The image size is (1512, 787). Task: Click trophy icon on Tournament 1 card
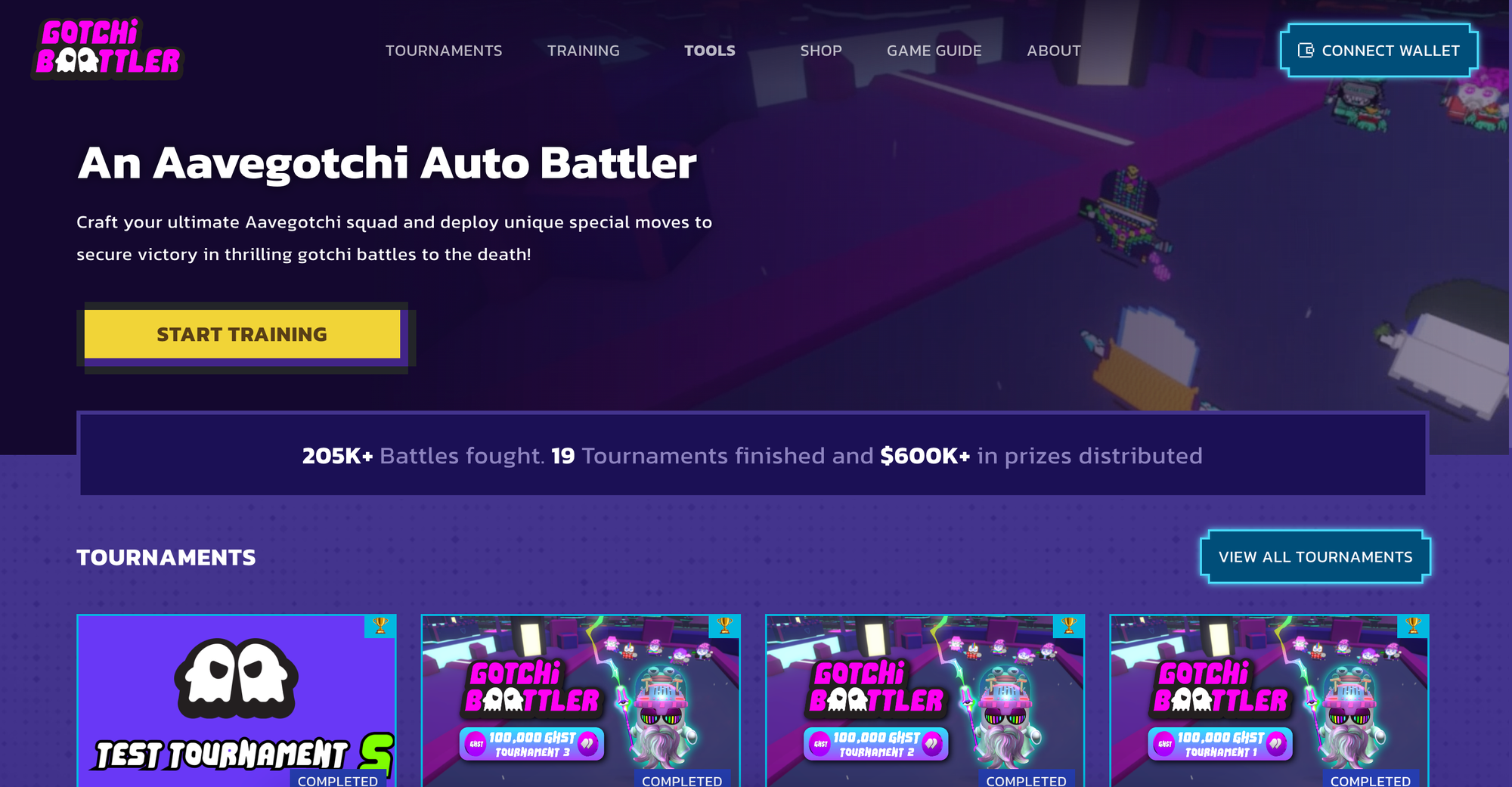pos(1413,625)
